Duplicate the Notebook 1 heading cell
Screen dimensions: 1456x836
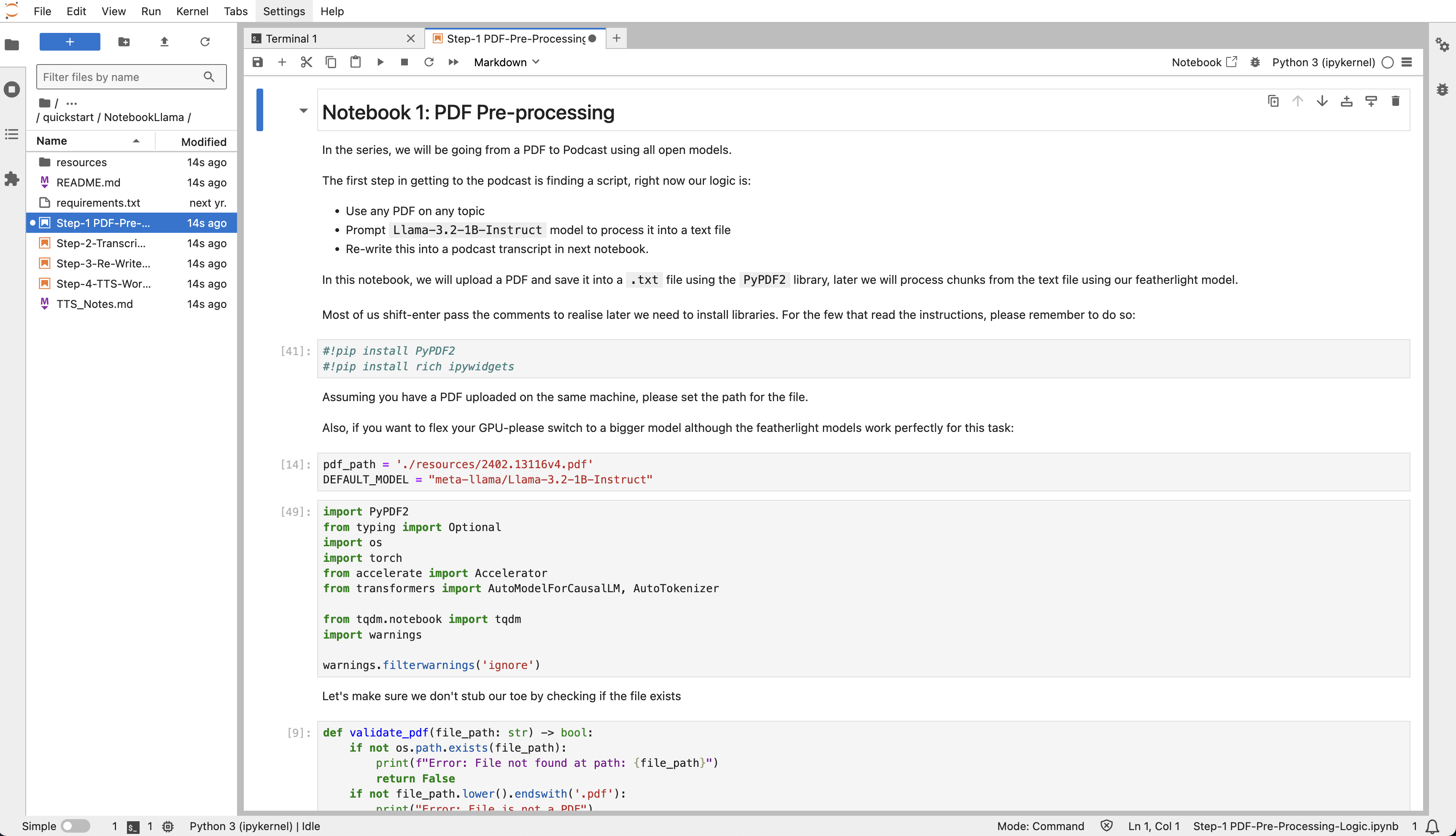[1273, 101]
